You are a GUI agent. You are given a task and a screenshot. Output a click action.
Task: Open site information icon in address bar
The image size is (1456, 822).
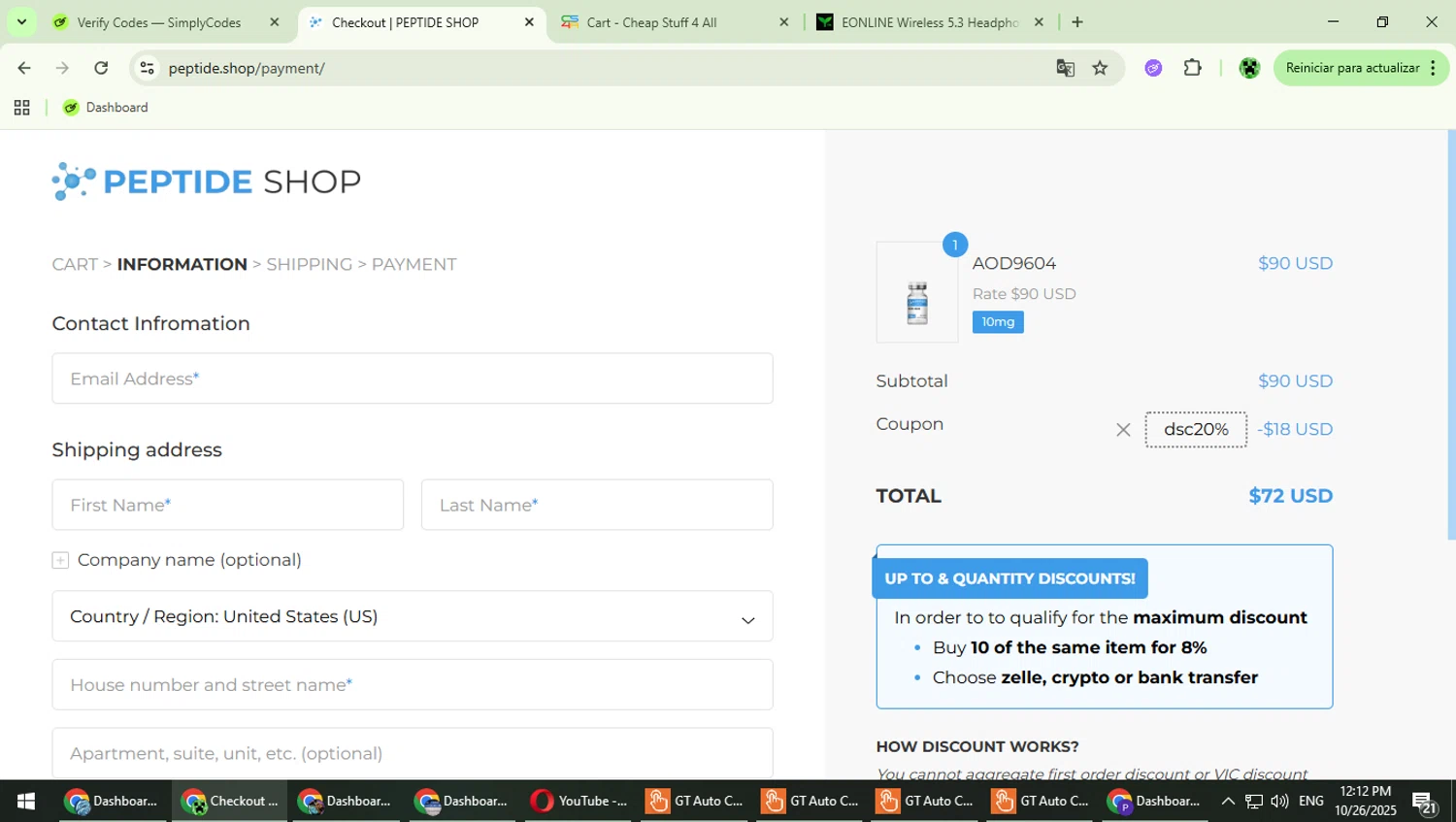point(148,68)
